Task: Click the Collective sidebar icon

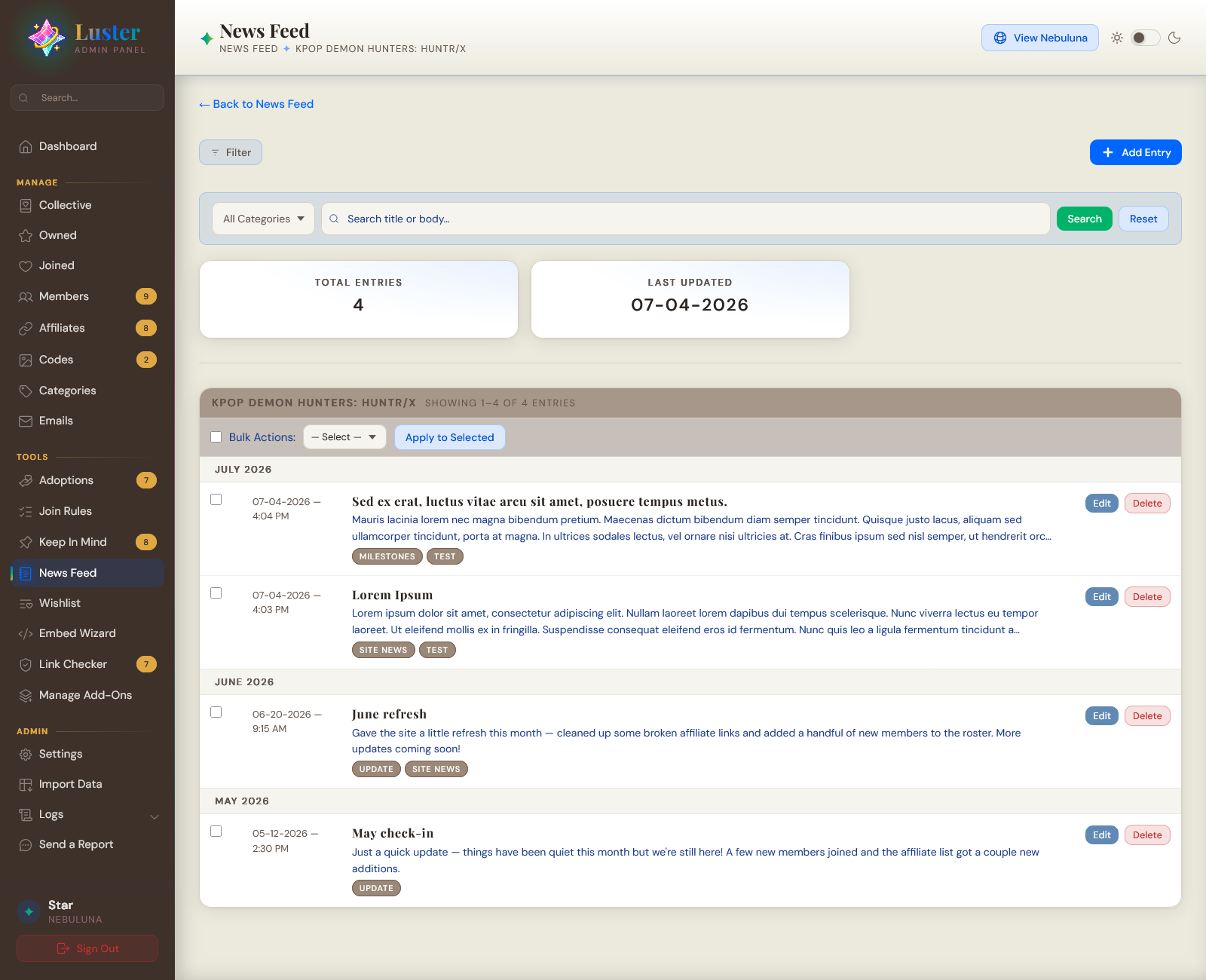Action: [x=26, y=206]
